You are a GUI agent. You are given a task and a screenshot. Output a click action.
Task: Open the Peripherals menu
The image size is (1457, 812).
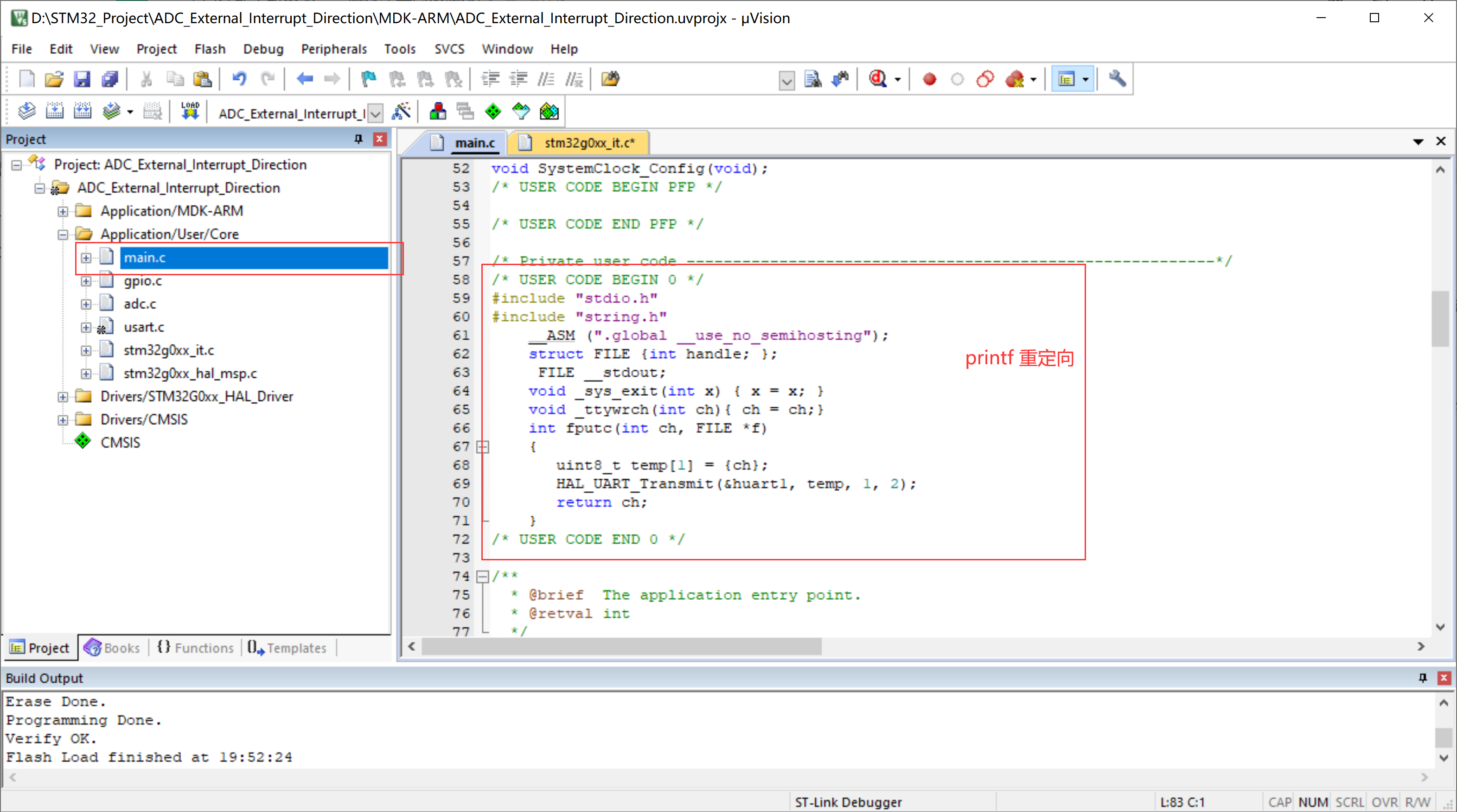click(334, 49)
